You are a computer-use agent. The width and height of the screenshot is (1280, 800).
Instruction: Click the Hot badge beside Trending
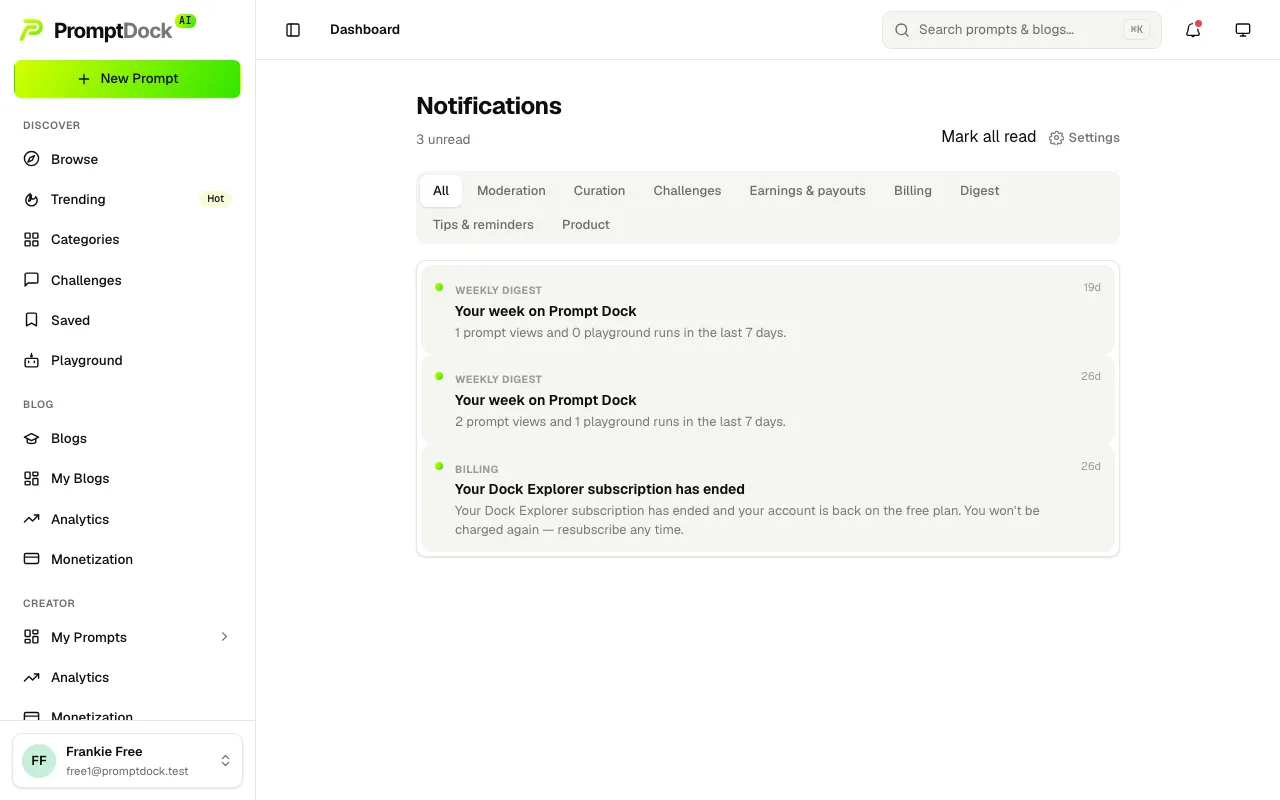pyautogui.click(x=215, y=199)
